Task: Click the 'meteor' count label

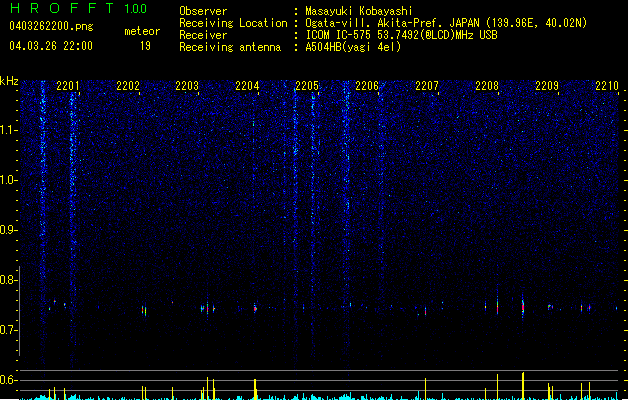Action: coord(142,31)
